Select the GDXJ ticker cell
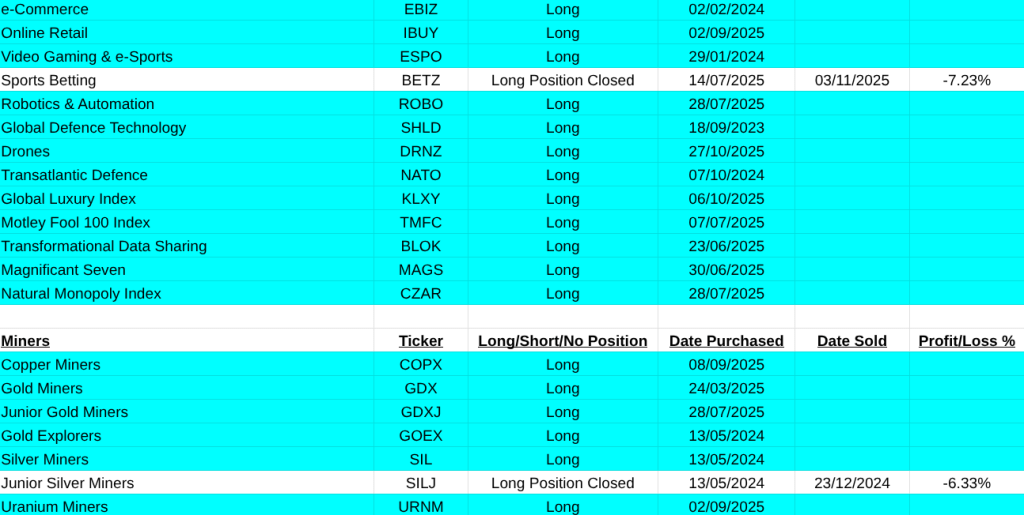The height and width of the screenshot is (515, 1024). pyautogui.click(x=420, y=412)
